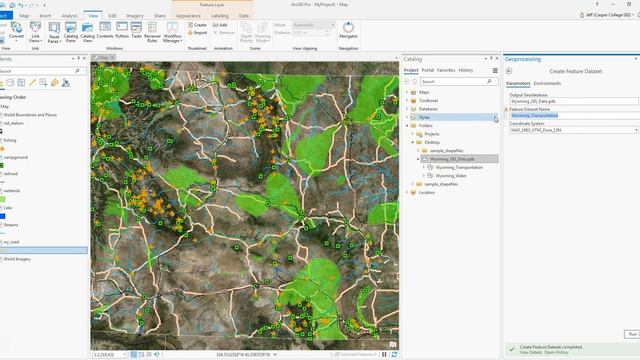Viewport: 640px width, 360px height.
Task: Click Create thumbnail
Action: 197,25
